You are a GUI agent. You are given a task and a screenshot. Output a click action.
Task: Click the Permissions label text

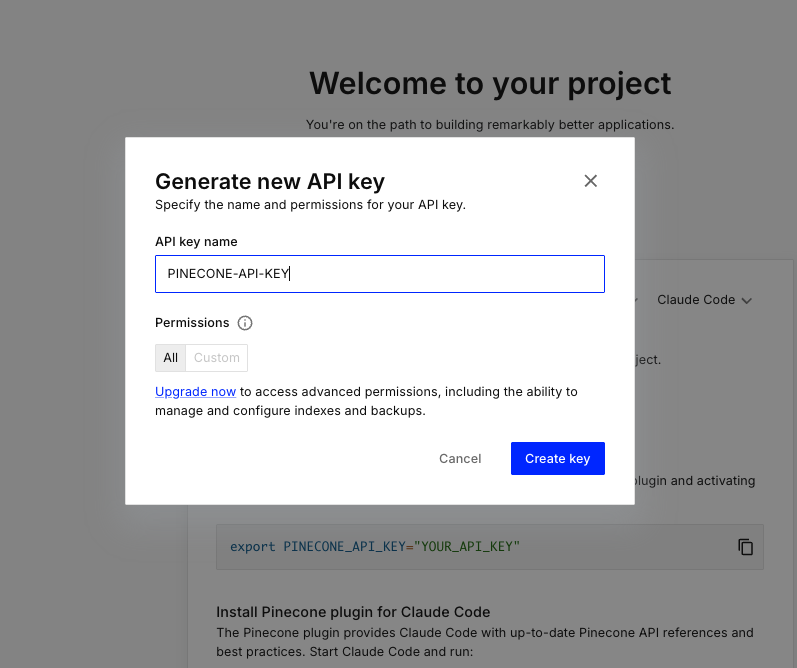coord(192,323)
